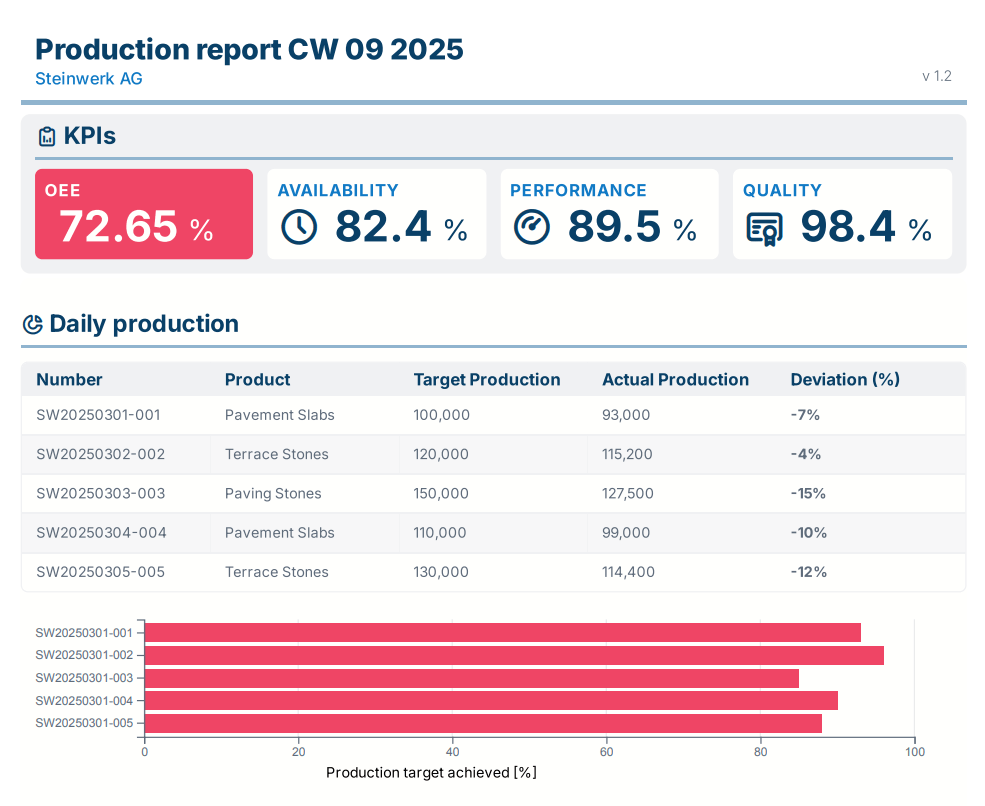This screenshot has width=985, height=806.
Task: Click the speedometer gauge icon in Performance card
Action: click(532, 228)
